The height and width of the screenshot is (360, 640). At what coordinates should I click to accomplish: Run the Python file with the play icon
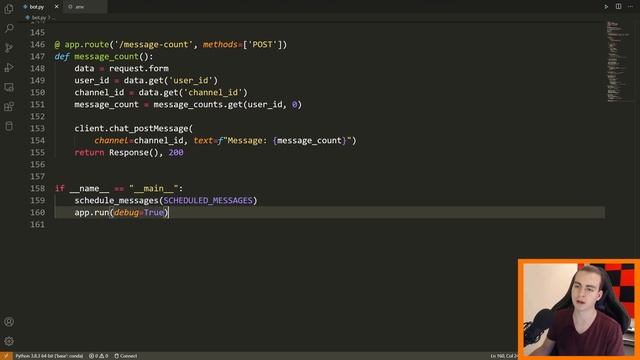click(x=606, y=7)
